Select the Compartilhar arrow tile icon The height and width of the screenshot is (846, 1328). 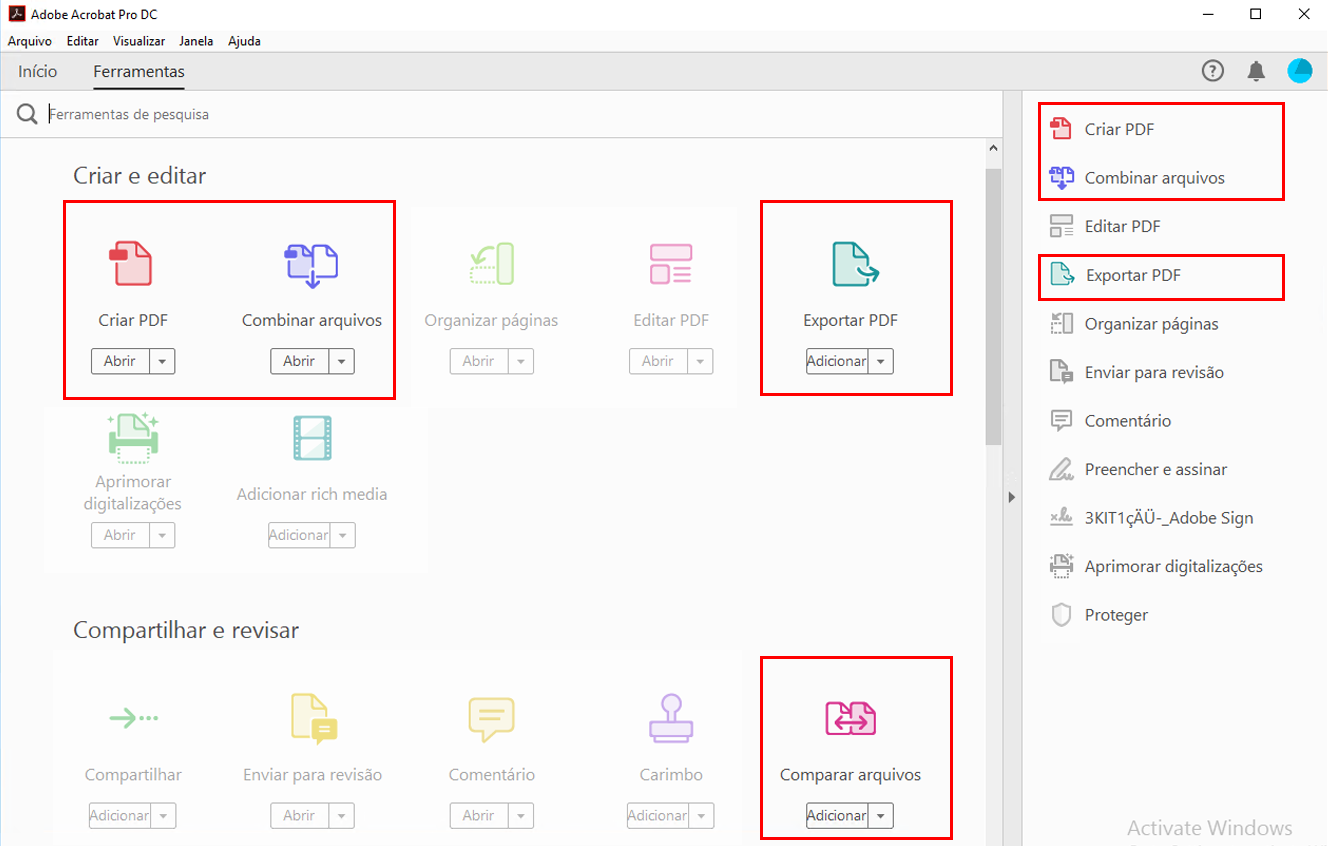[x=133, y=717]
